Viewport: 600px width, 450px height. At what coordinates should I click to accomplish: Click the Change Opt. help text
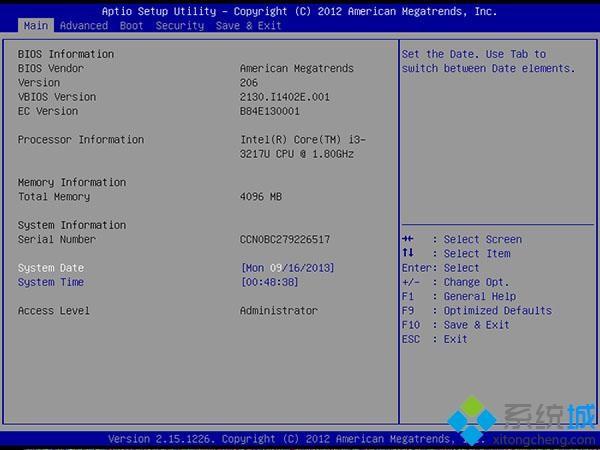click(x=476, y=282)
